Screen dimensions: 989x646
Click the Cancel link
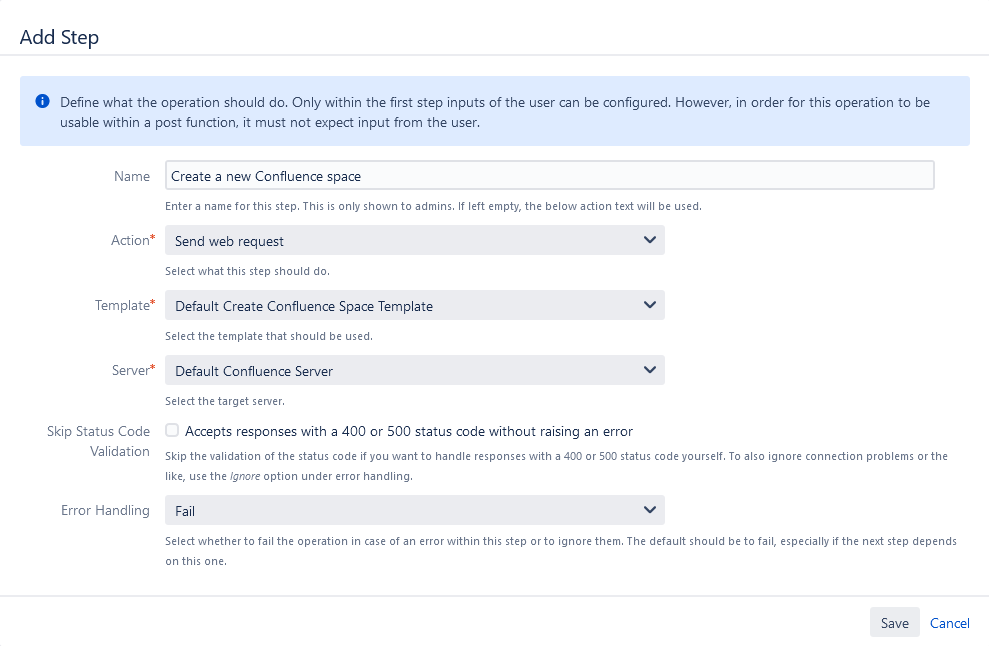(x=949, y=623)
